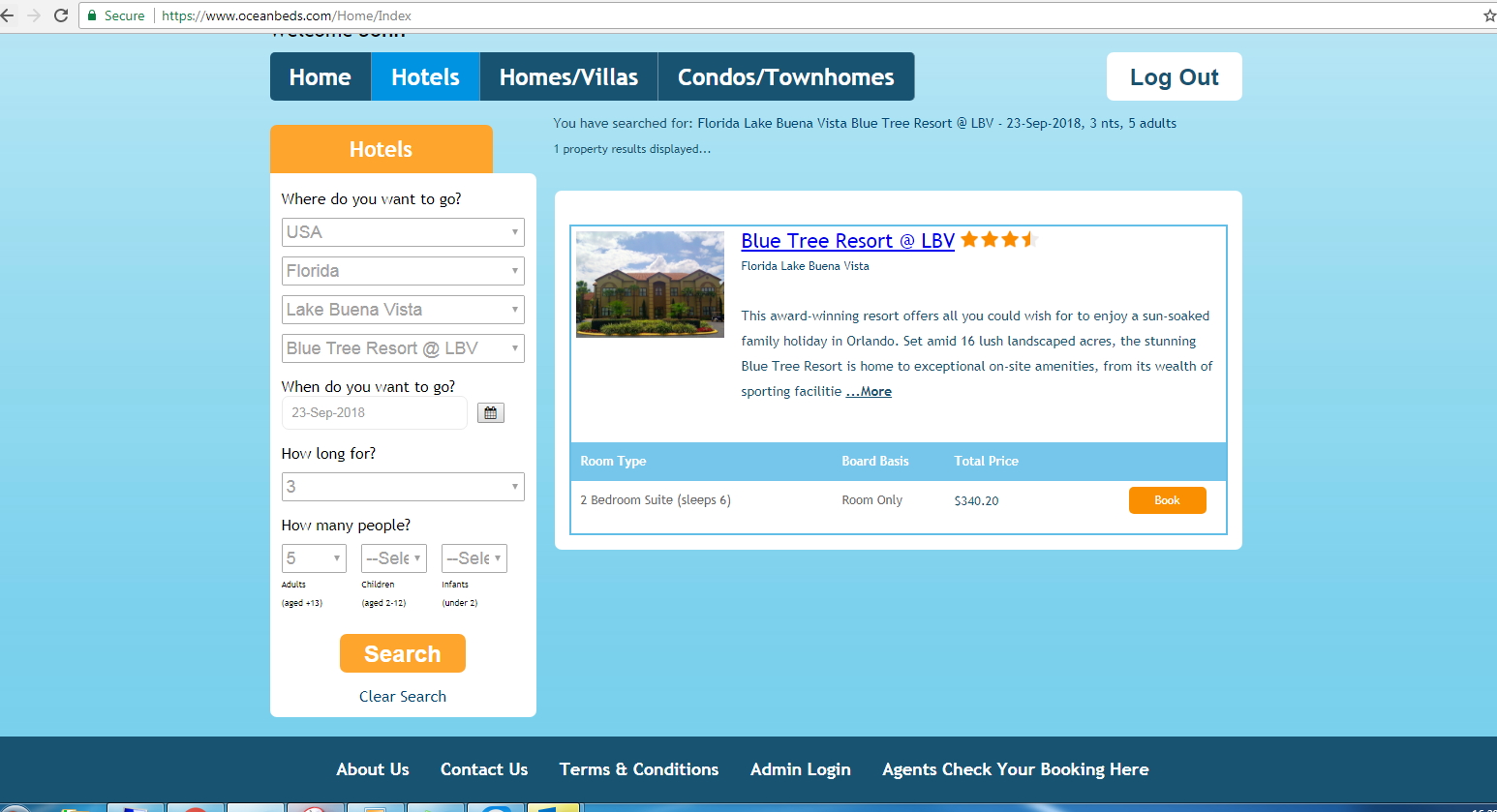Go forward using the browser forward arrow
1497x812 pixels.
point(34,15)
